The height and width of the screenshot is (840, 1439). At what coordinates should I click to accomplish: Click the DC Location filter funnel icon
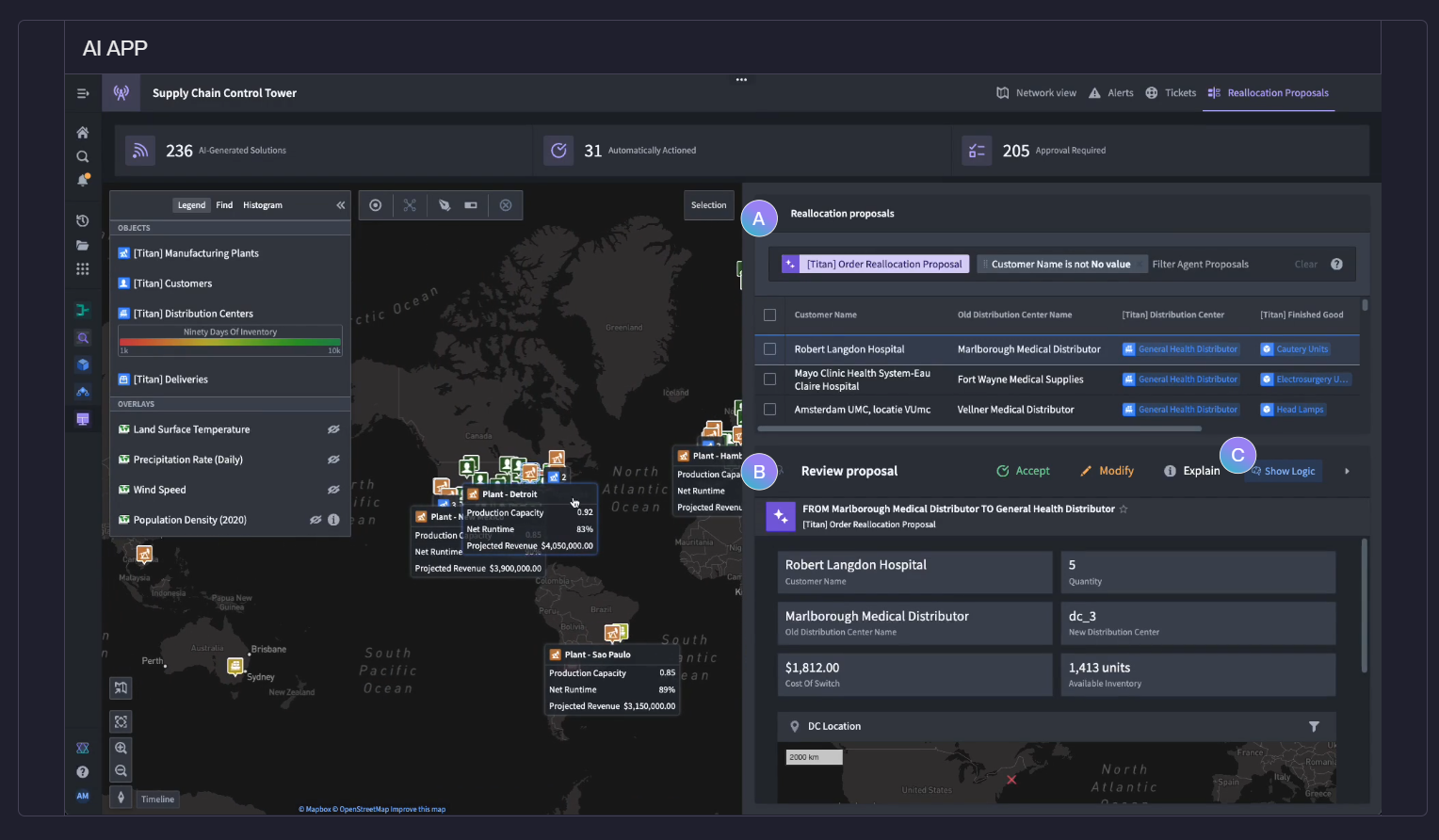[1314, 726]
